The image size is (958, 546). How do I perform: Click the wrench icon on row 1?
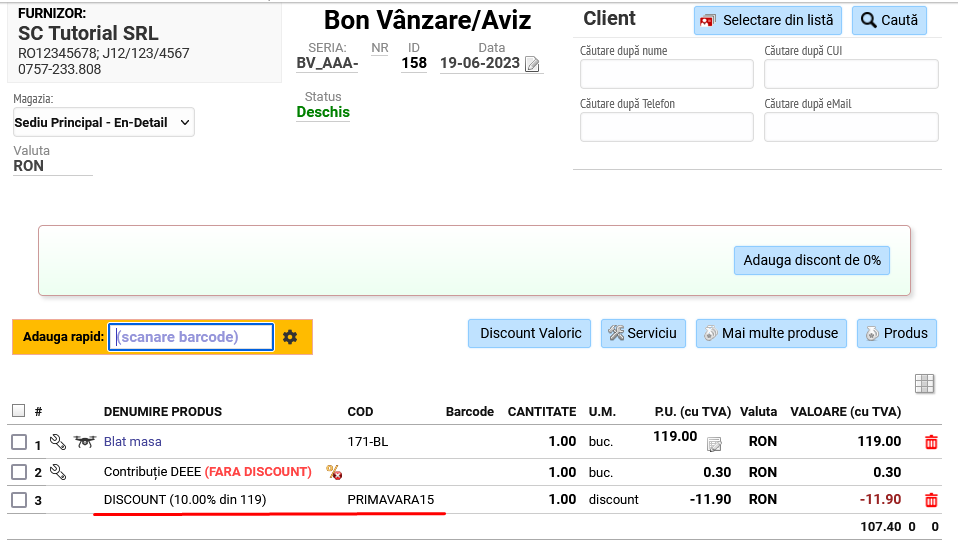pos(58,441)
